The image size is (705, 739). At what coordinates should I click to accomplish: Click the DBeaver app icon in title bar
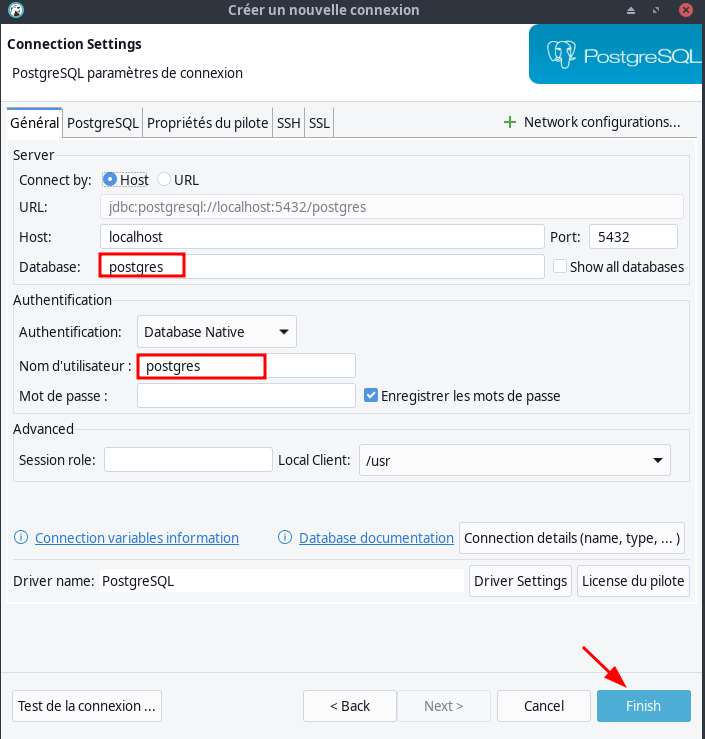pyautogui.click(x=16, y=10)
